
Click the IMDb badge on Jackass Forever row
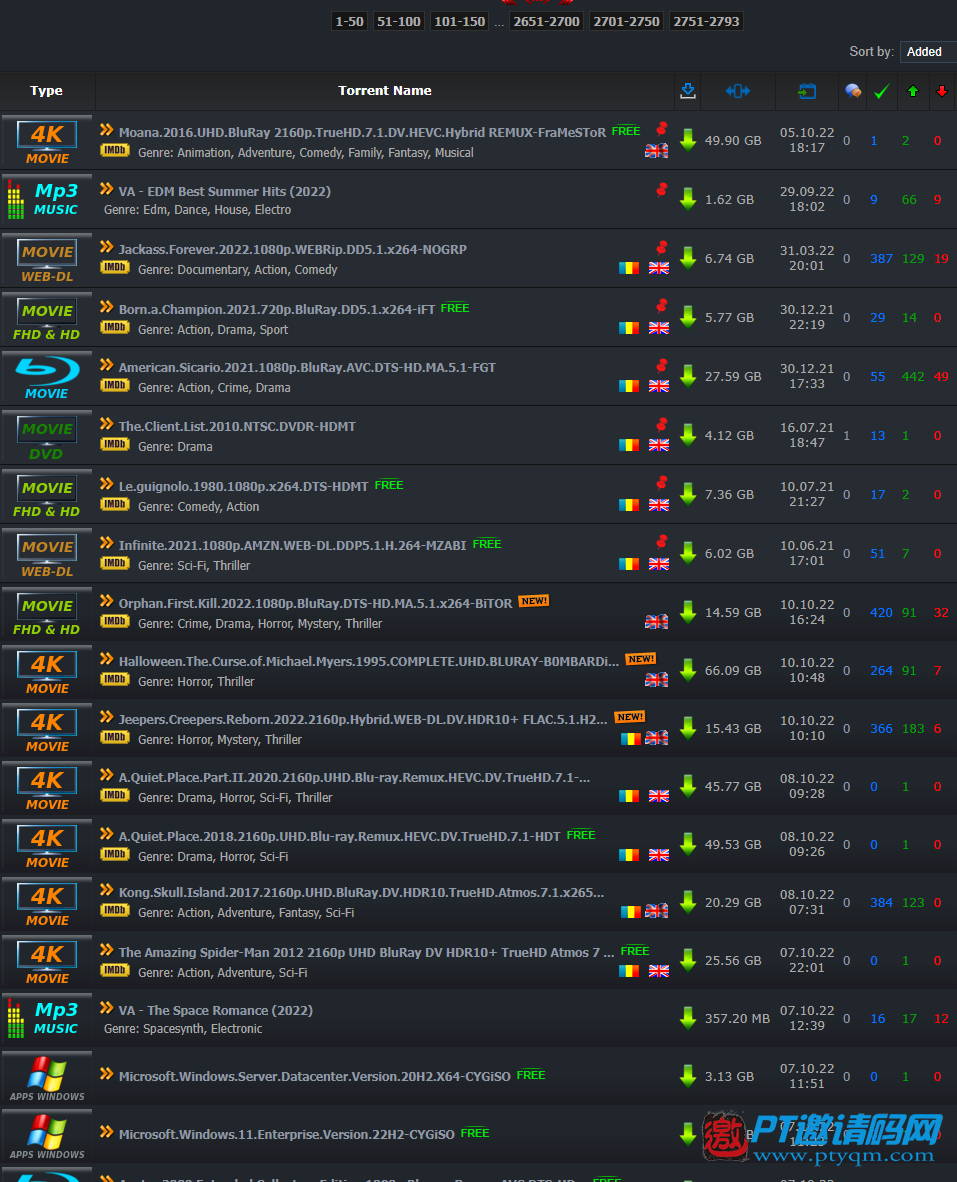click(115, 268)
